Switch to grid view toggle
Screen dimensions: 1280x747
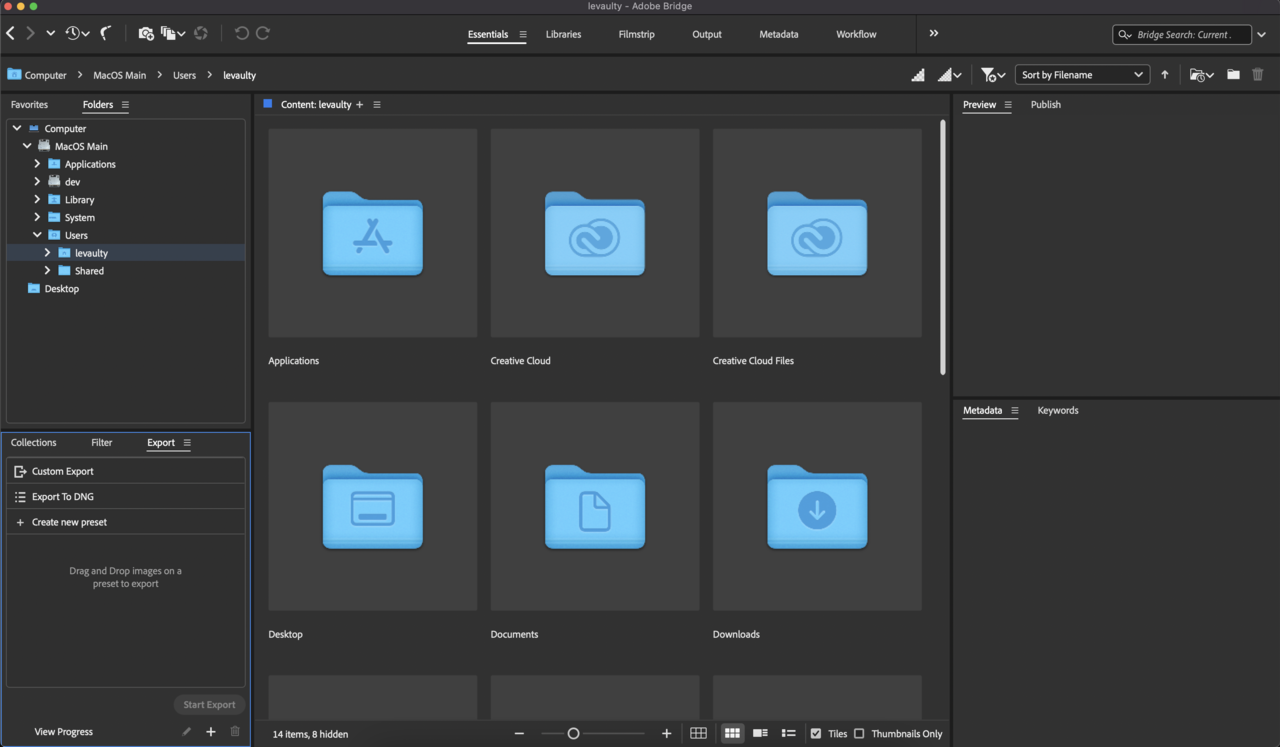click(732, 733)
